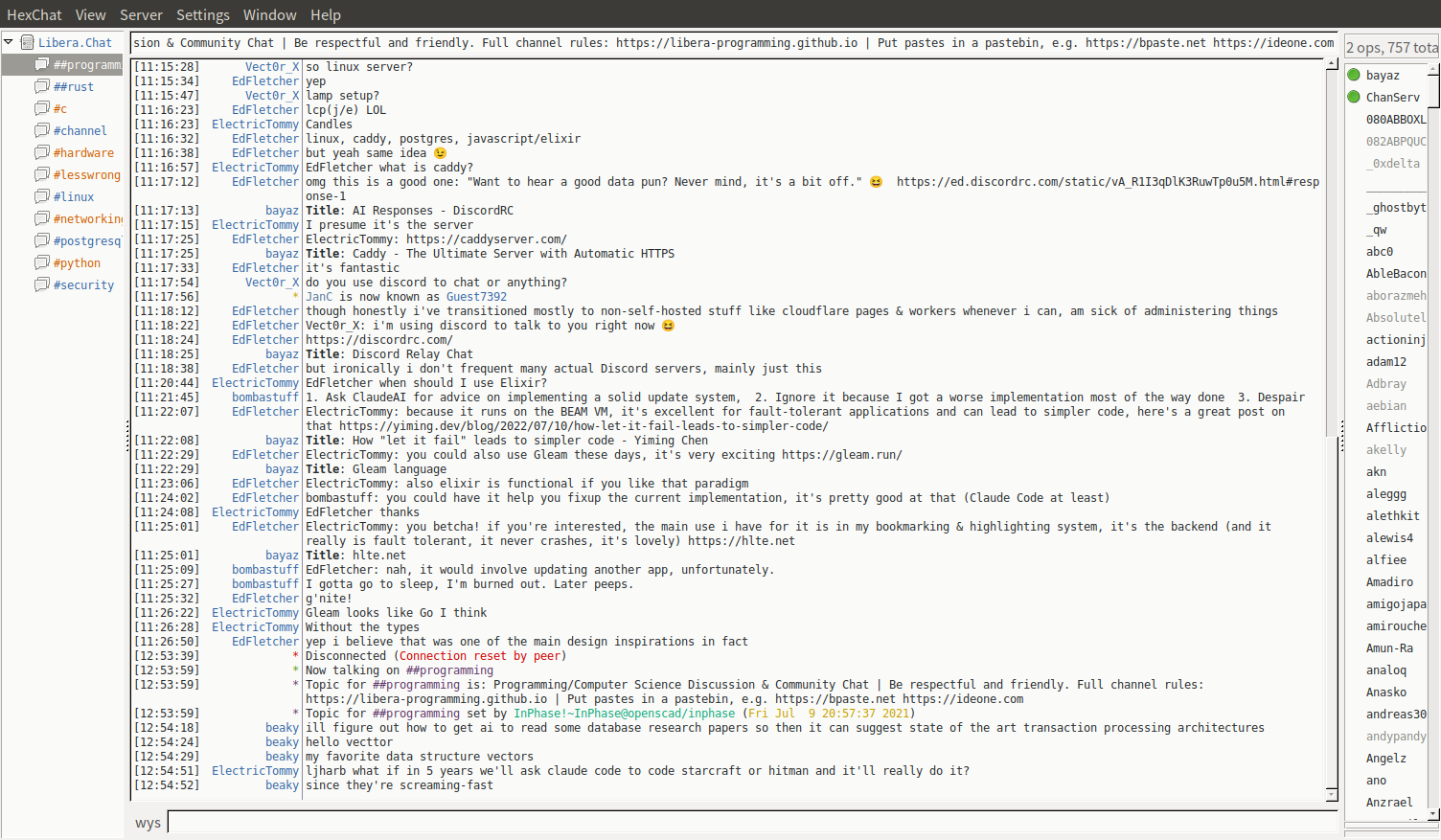Screen dimensions: 1441x840
Task: Open the Settings menu
Action: tap(202, 14)
